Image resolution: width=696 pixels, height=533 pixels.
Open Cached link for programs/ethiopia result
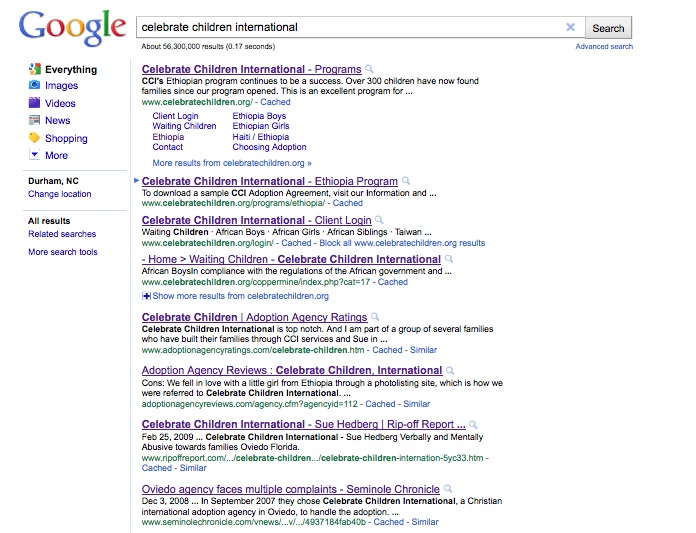pyautogui.click(x=348, y=203)
